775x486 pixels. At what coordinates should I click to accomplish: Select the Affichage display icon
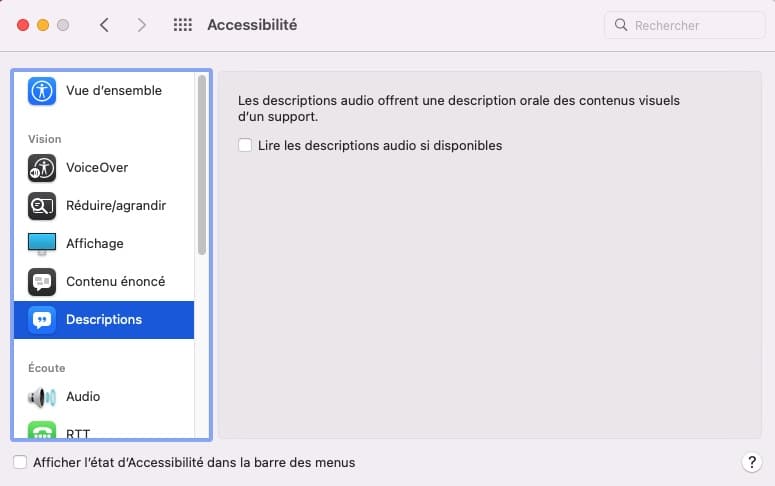click(42, 244)
